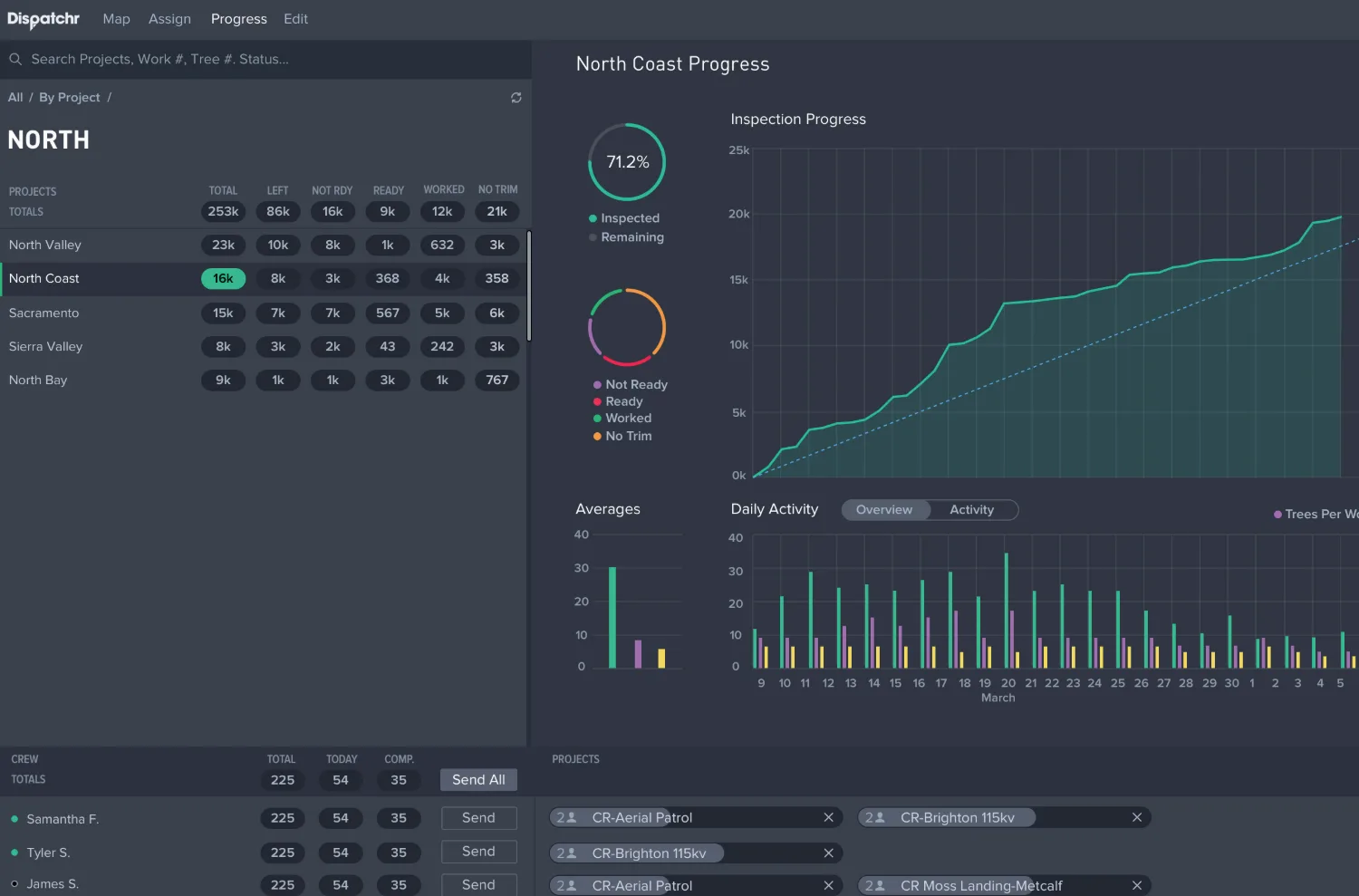Click the Dispatchr logo
Image resolution: width=1359 pixels, height=896 pixels.
point(43,19)
